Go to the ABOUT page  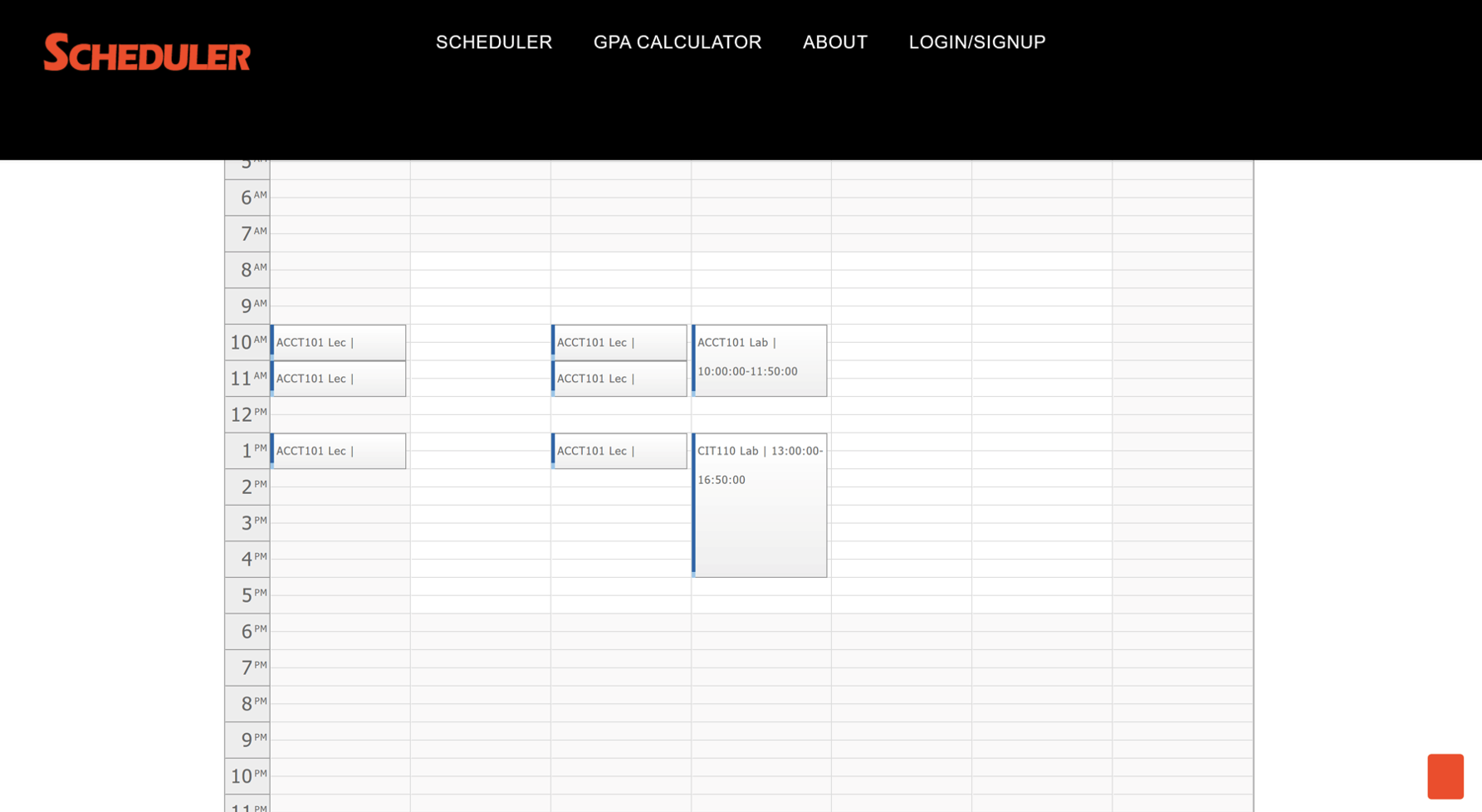835,42
